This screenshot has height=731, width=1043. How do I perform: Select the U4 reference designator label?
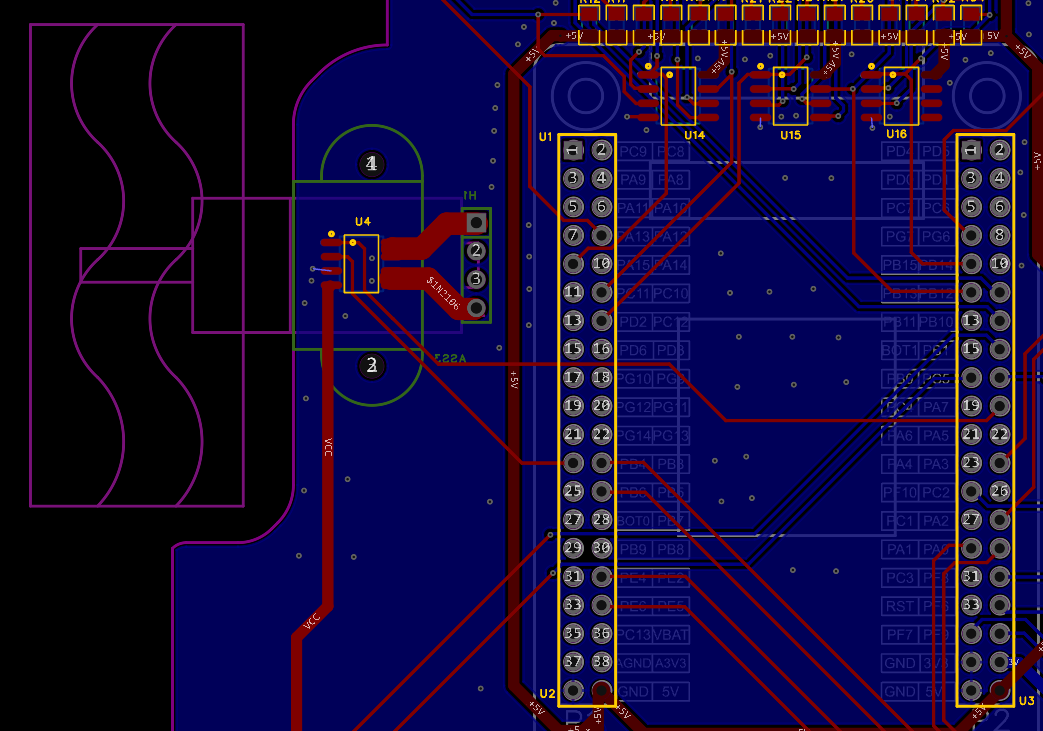(x=362, y=221)
